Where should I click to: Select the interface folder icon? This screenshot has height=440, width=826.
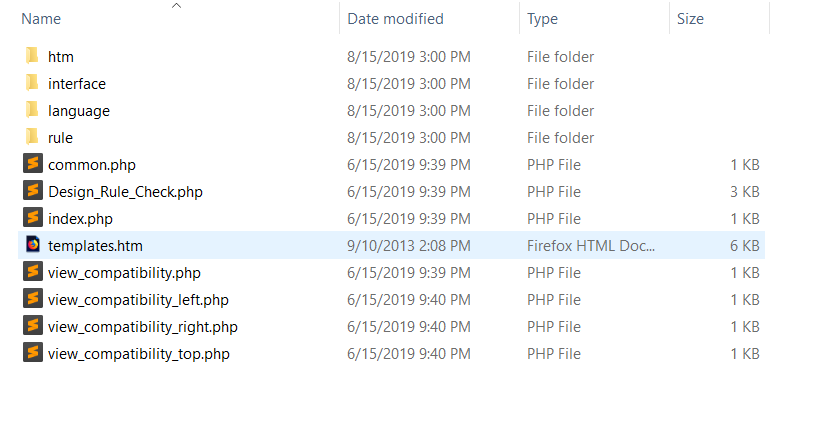coord(32,83)
